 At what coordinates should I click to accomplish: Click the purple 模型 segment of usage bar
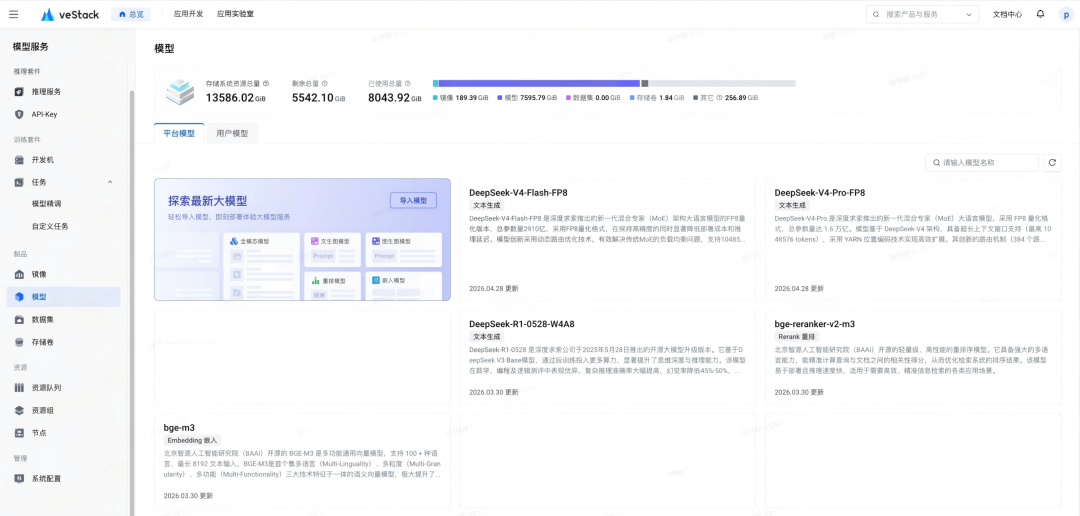click(539, 83)
